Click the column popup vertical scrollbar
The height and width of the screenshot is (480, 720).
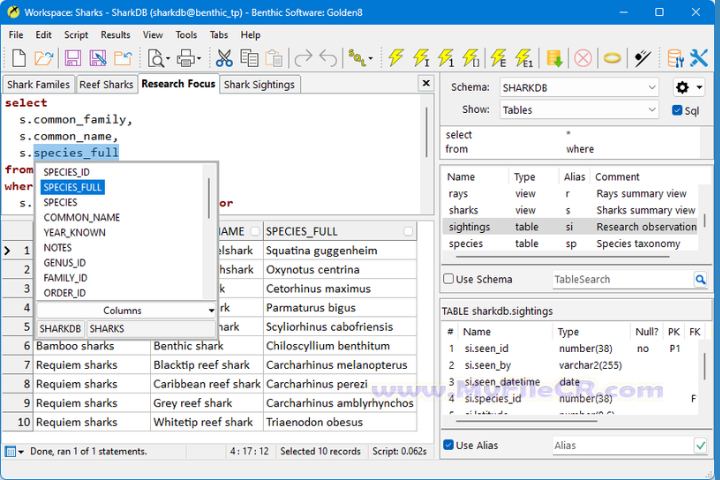(x=209, y=198)
